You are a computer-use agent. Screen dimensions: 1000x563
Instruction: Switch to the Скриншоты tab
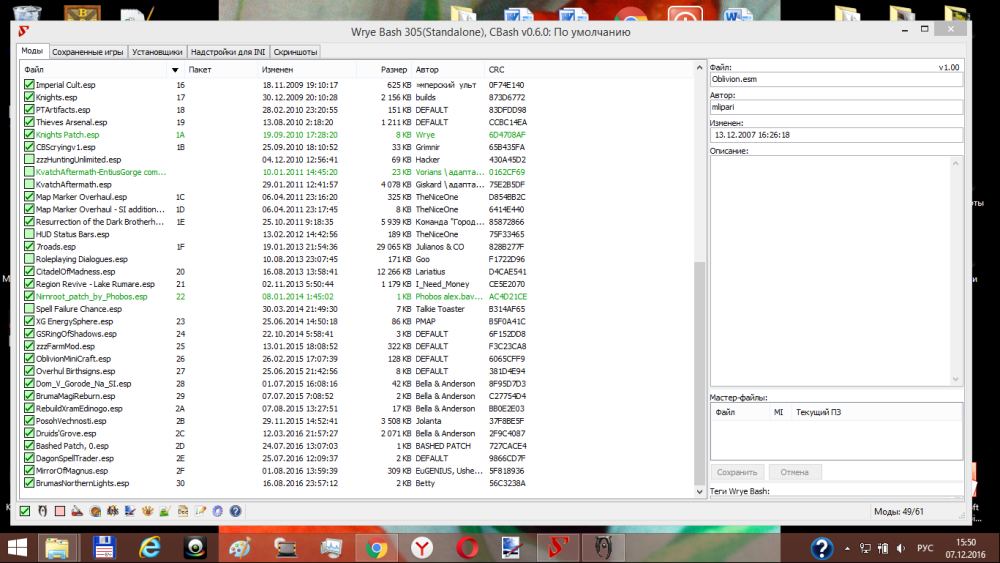[x=295, y=52]
